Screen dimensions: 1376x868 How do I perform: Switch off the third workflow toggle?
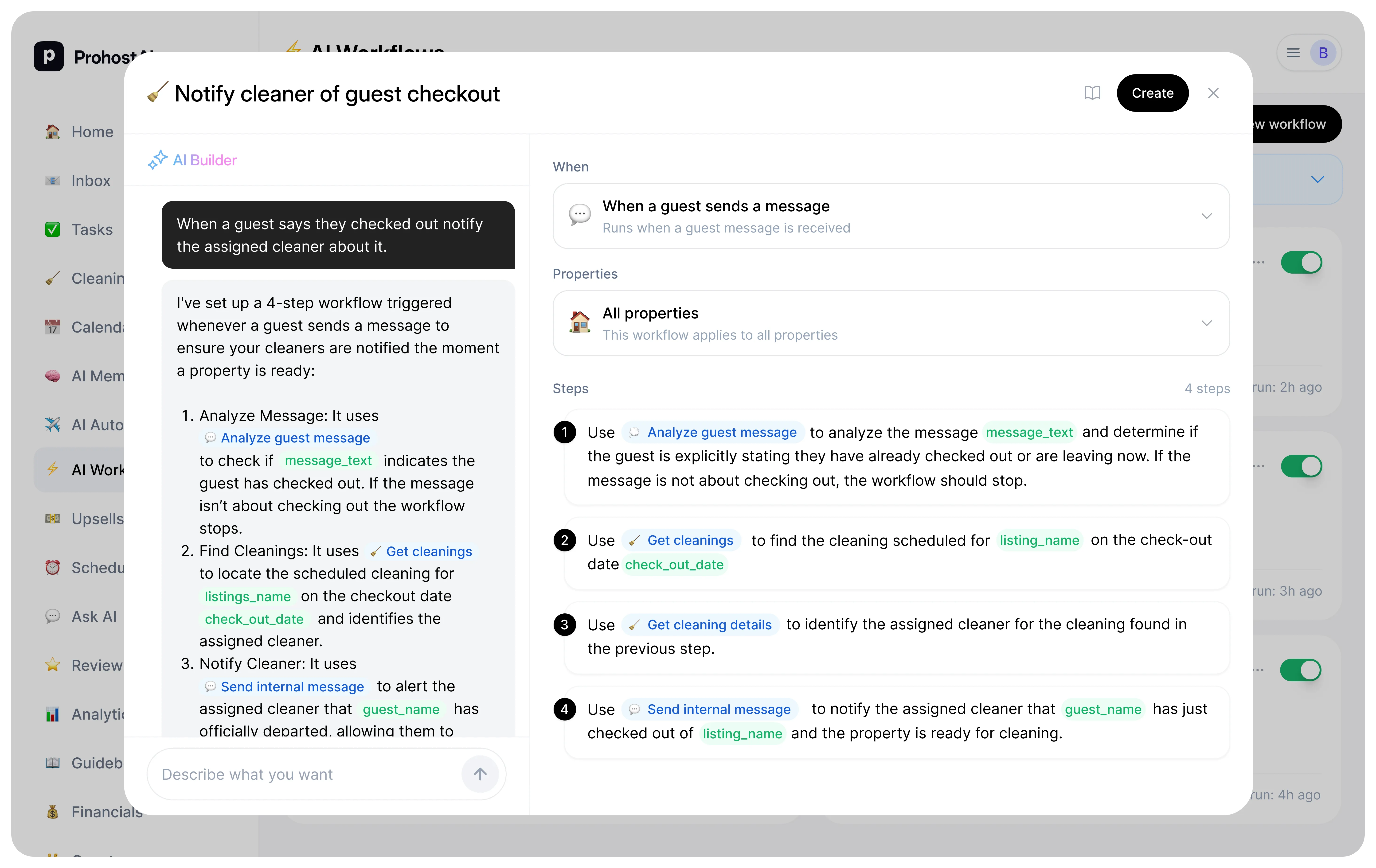(x=1301, y=670)
